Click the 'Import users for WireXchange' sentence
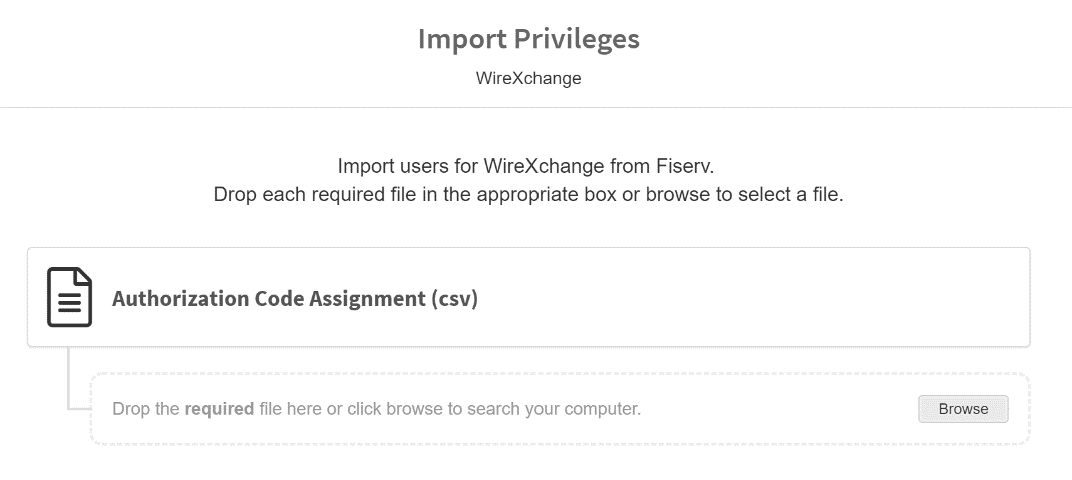The width and height of the screenshot is (1072, 480). pyautogui.click(x=528, y=165)
